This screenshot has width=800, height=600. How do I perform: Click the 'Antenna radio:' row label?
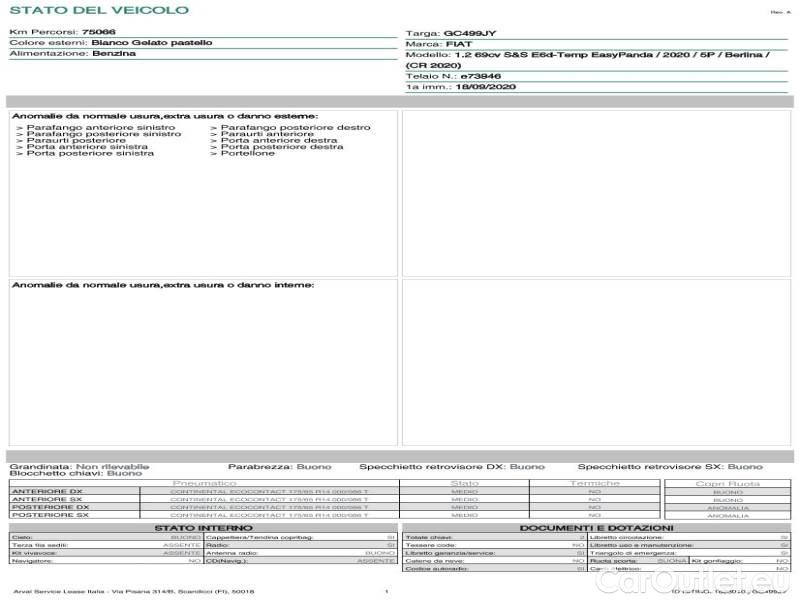[232, 553]
